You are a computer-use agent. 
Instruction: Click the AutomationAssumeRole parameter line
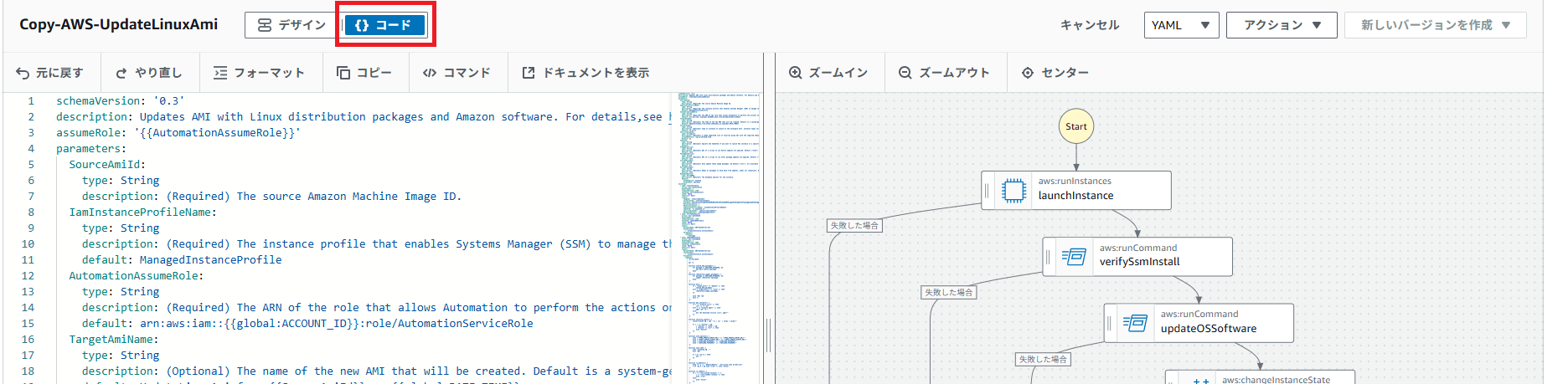(136, 275)
